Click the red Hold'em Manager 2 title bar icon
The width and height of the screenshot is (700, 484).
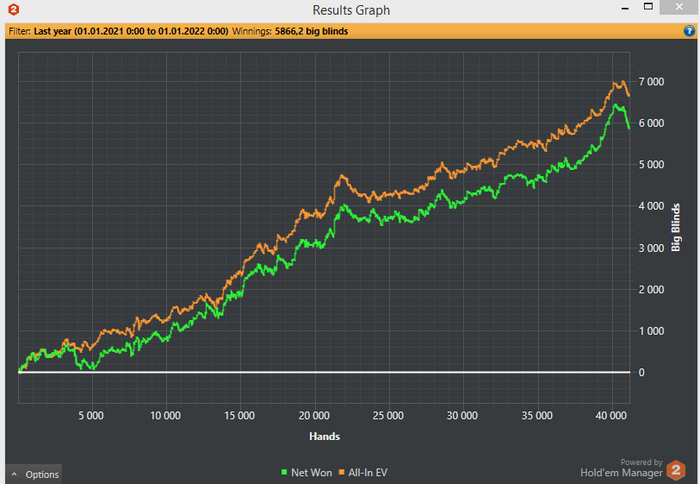point(13,9)
